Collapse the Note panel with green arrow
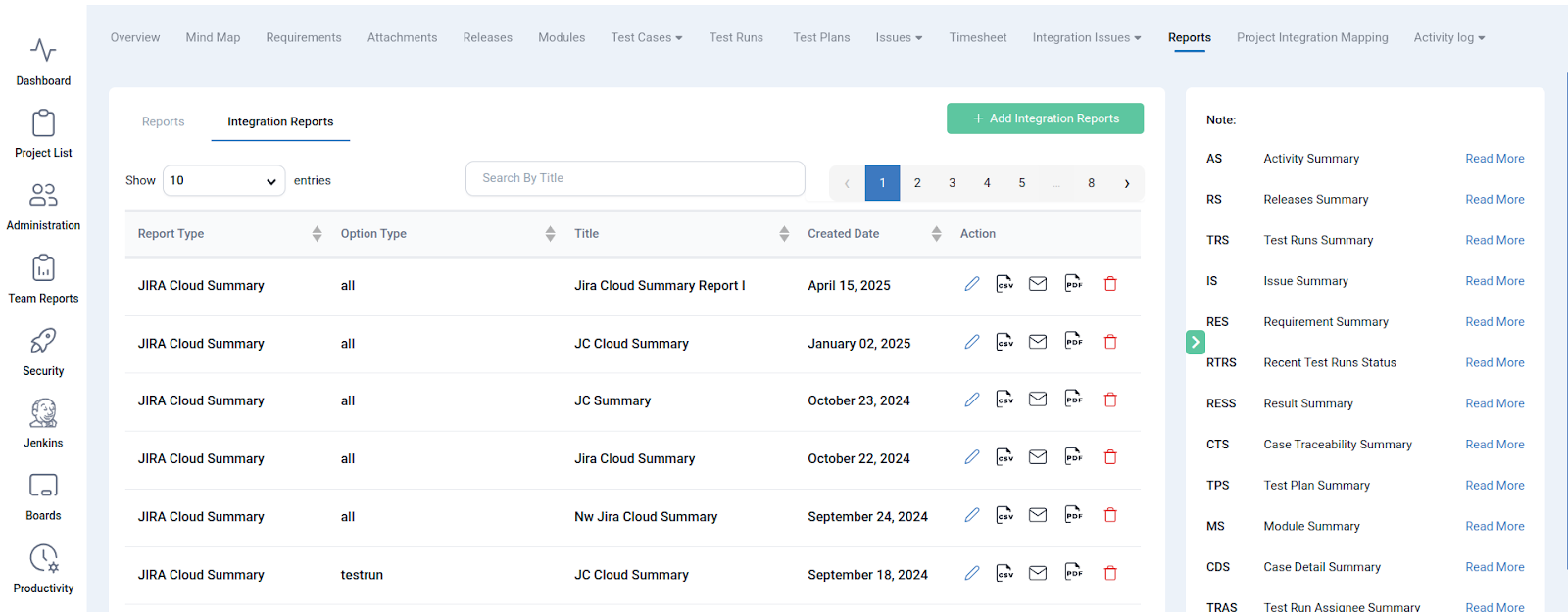This screenshot has width=1568, height=612. coord(1195,342)
